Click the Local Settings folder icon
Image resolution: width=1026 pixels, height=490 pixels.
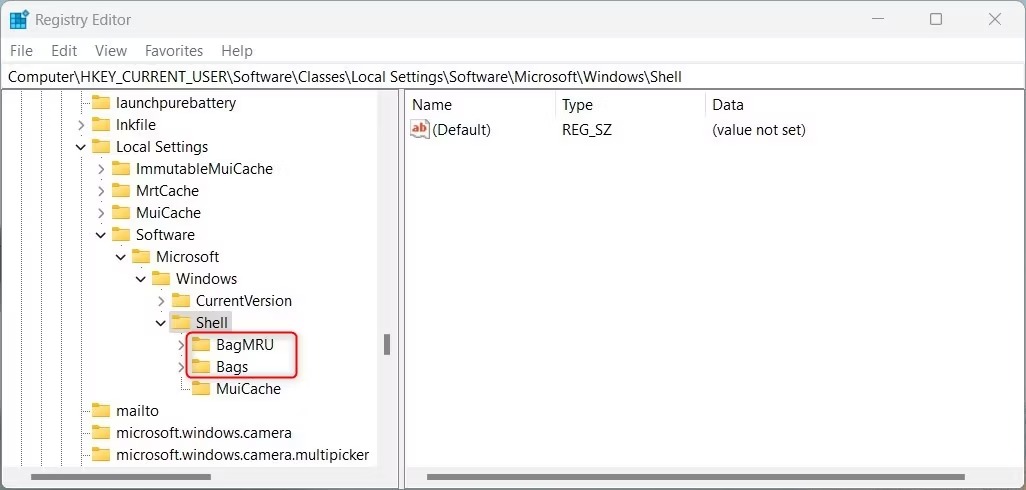pos(101,147)
